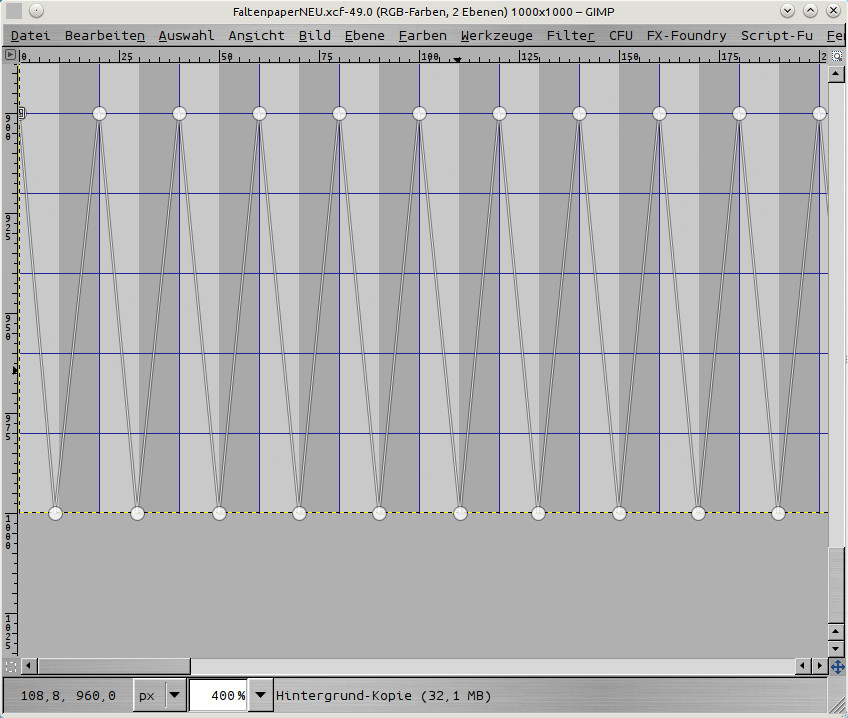The image size is (848, 718).
Task: Open the Farben menu
Action: [422, 35]
